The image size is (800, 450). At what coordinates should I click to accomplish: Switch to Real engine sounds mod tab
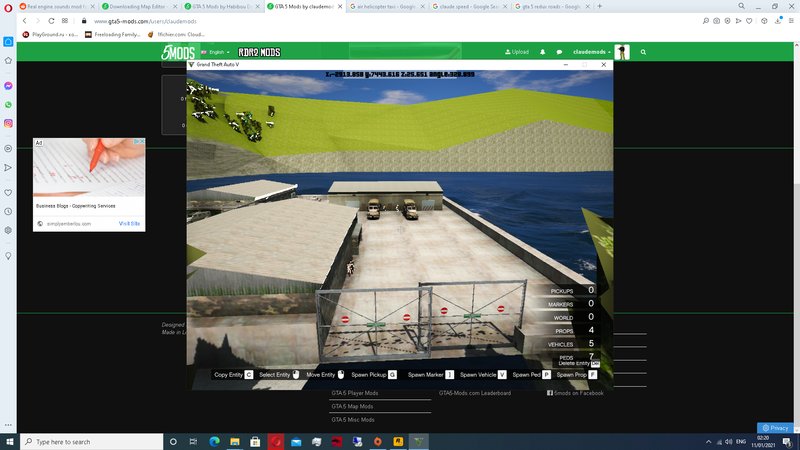coord(56,7)
